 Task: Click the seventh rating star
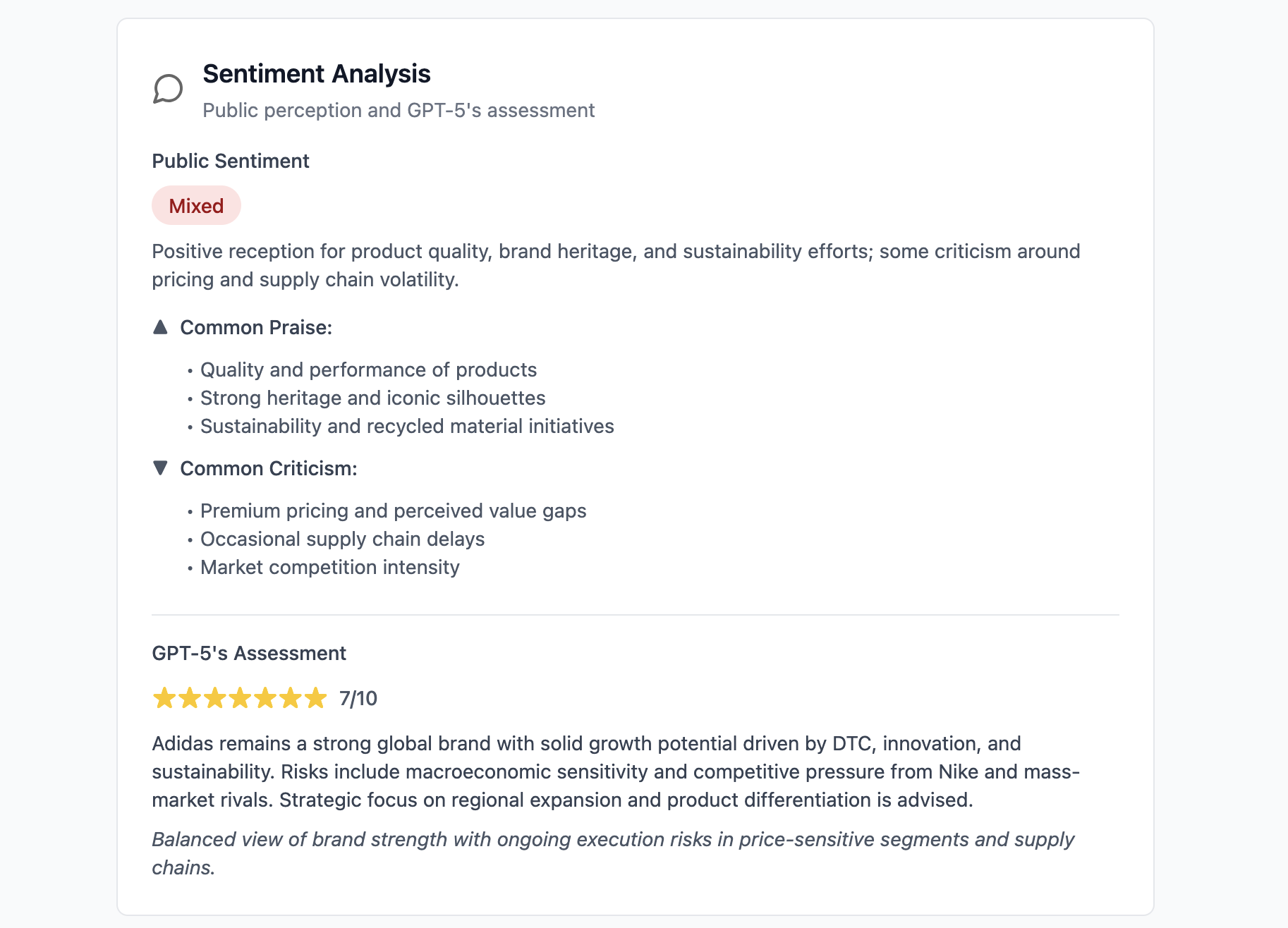315,698
